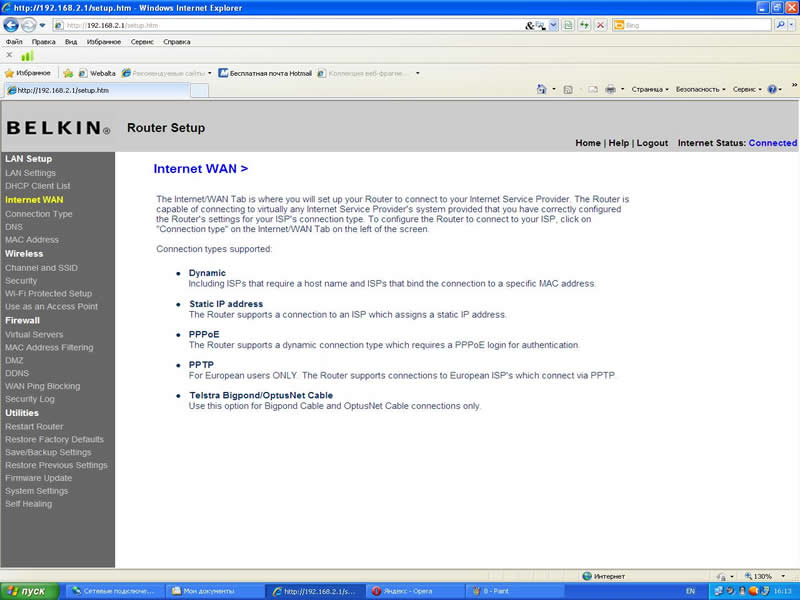This screenshot has width=800, height=600.
Task: Click the Print toolbar icon
Action: [610, 89]
